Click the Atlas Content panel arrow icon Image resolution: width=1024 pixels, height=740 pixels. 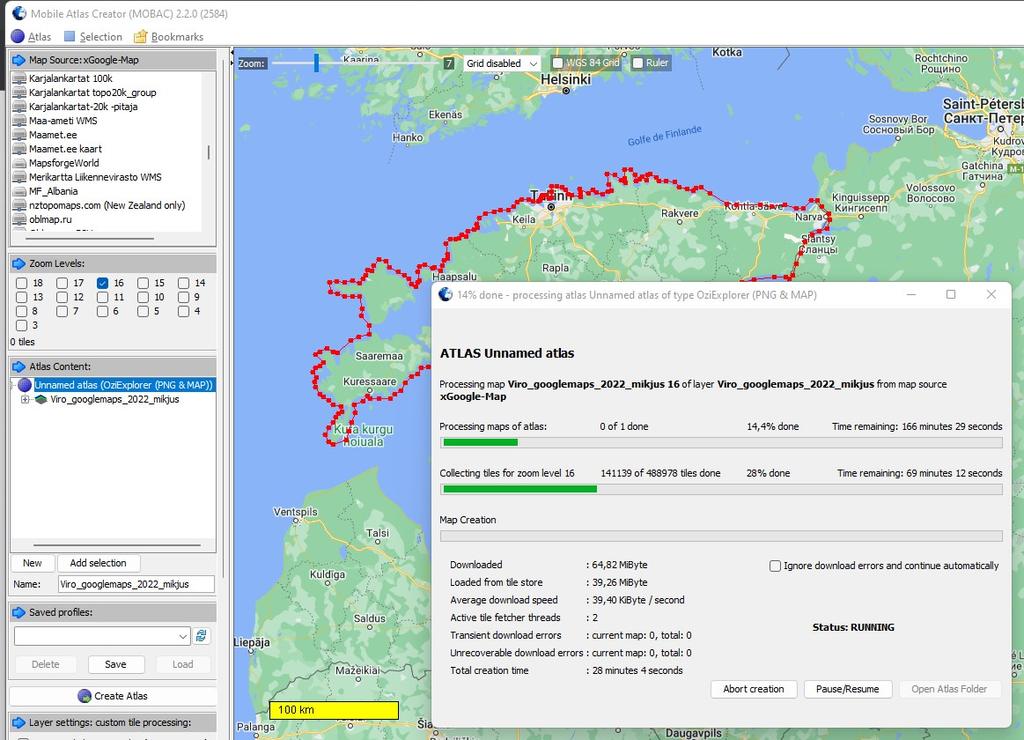pyautogui.click(x=19, y=367)
